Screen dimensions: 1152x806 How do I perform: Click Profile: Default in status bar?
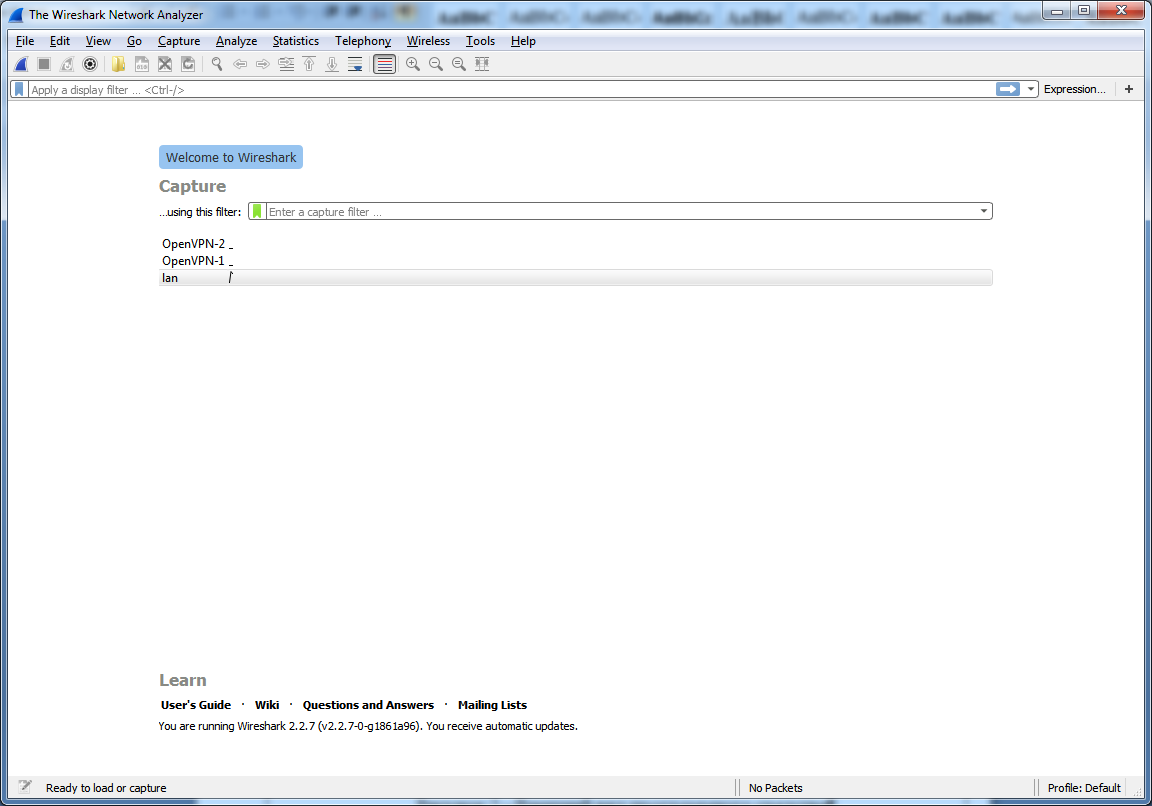click(x=1084, y=788)
